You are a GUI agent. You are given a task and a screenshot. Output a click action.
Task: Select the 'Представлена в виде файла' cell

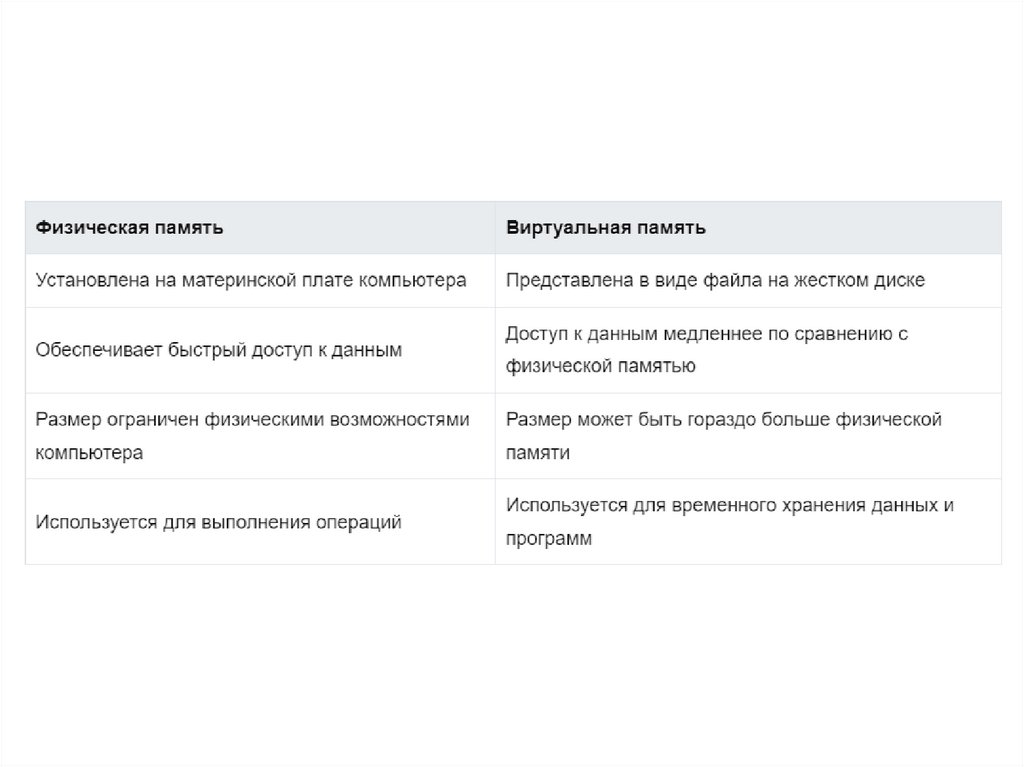715,281
